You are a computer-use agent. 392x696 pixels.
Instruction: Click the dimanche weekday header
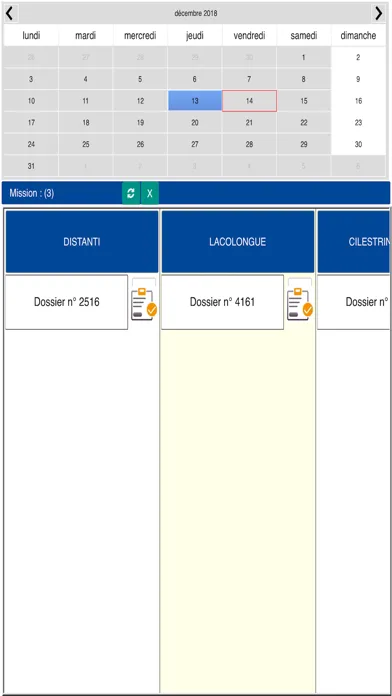point(358,36)
